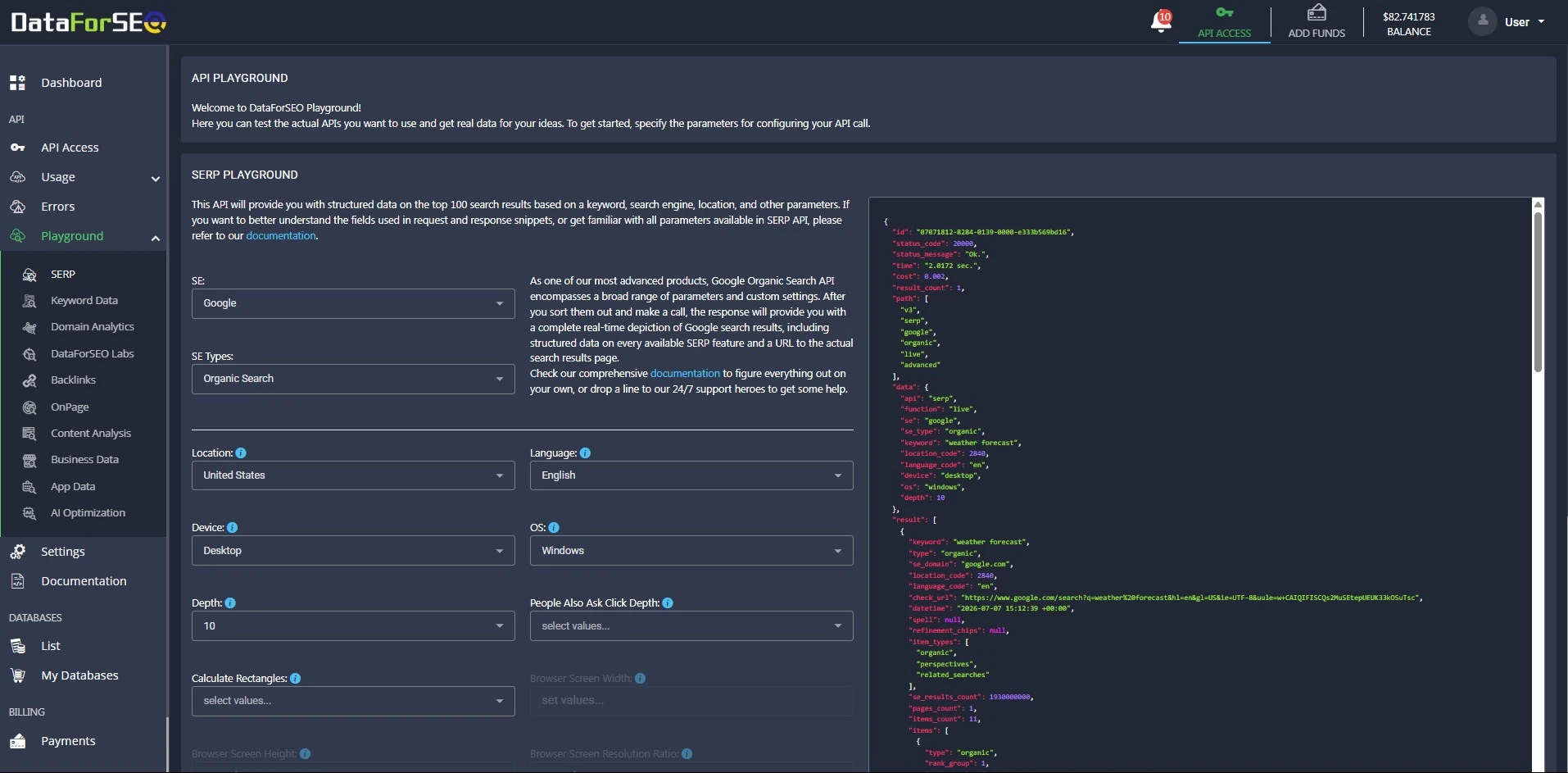
Task: Click the Business Data icon in sidebar
Action: (x=29, y=460)
